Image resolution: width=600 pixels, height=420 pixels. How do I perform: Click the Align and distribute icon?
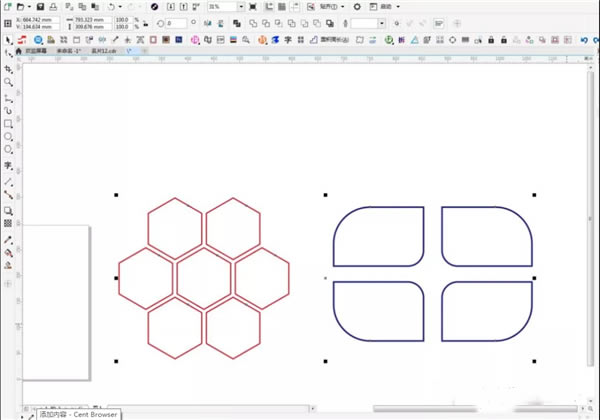click(439, 23)
